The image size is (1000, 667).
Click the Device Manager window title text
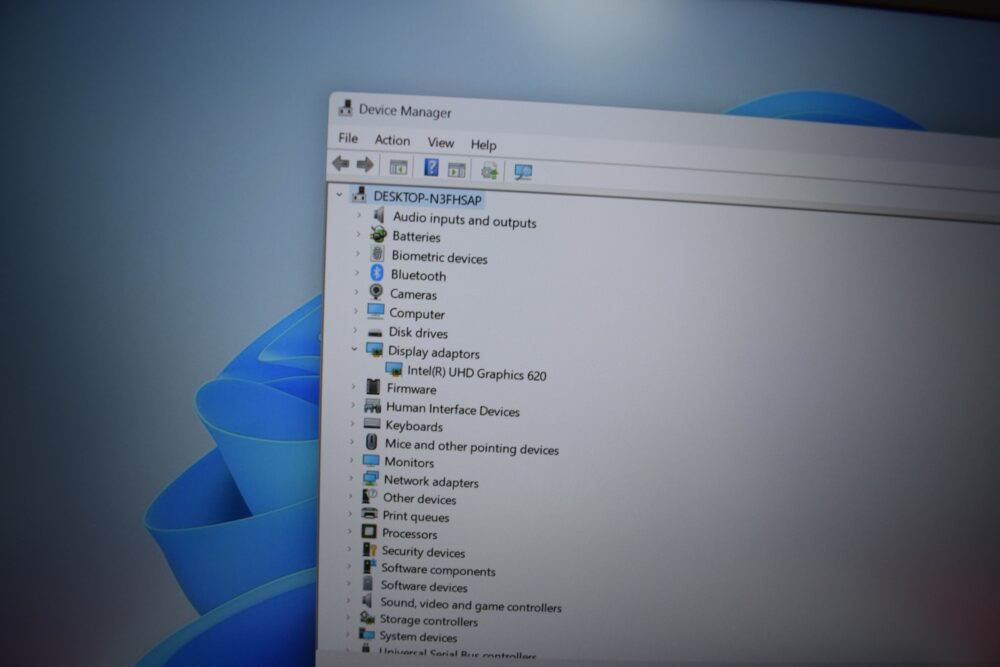pos(405,111)
